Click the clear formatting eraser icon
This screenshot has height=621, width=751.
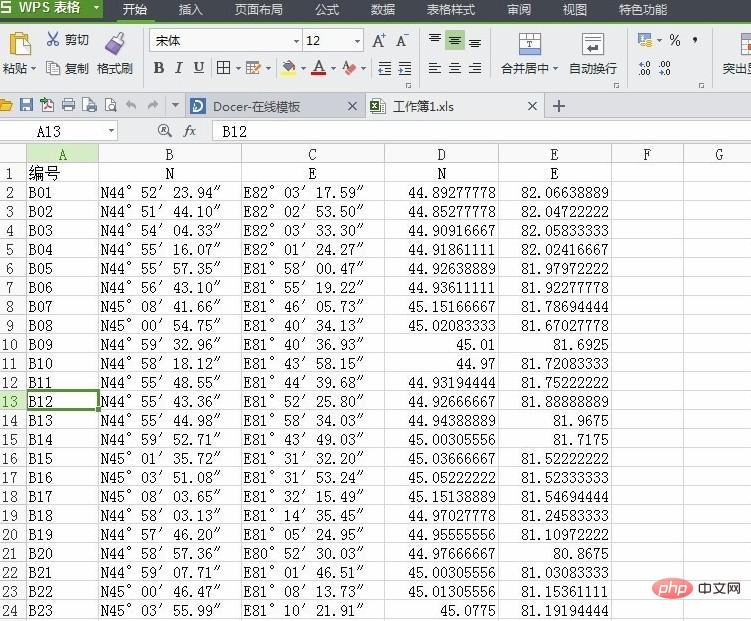pyautogui.click(x=349, y=68)
